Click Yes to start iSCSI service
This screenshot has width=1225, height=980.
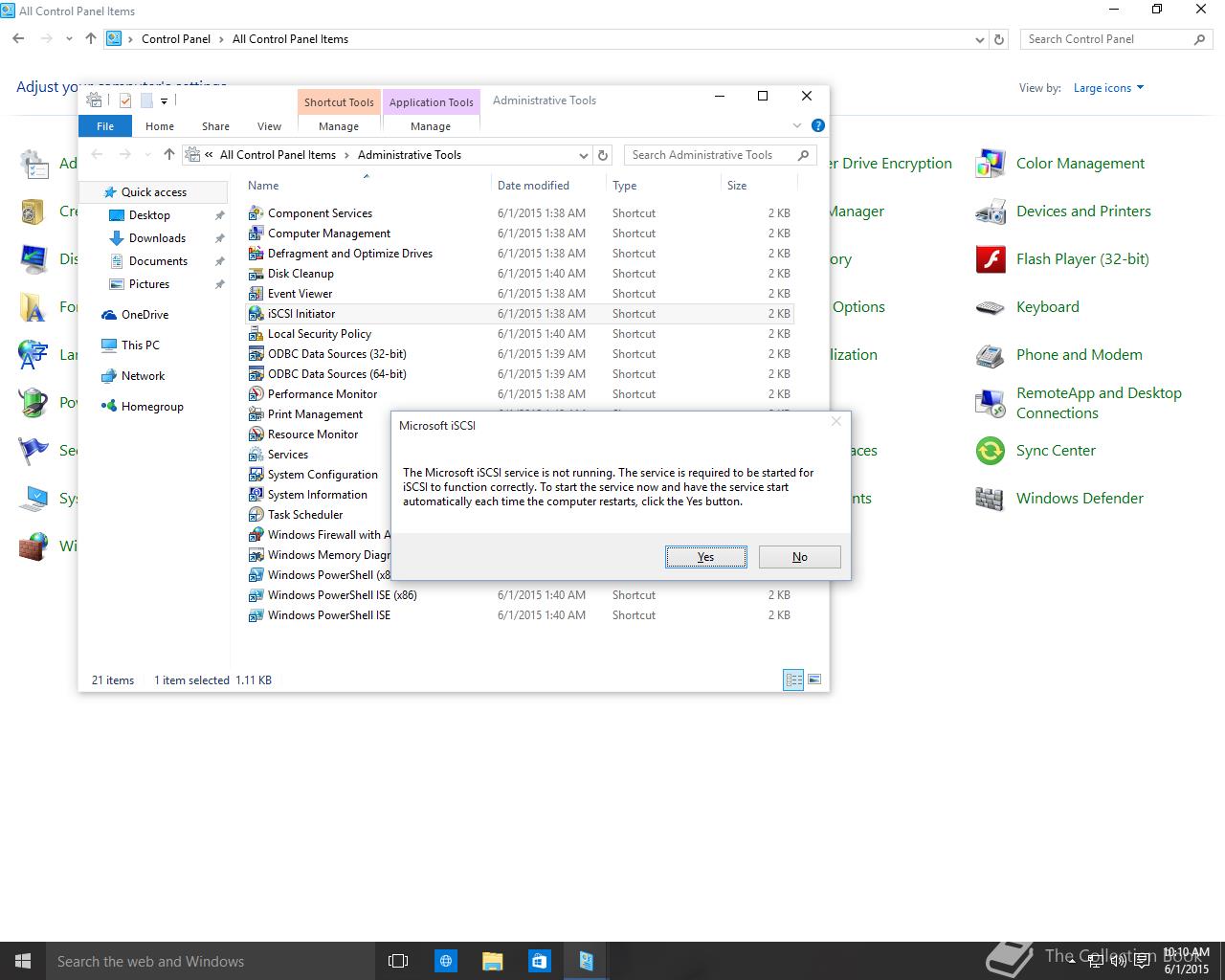point(705,557)
